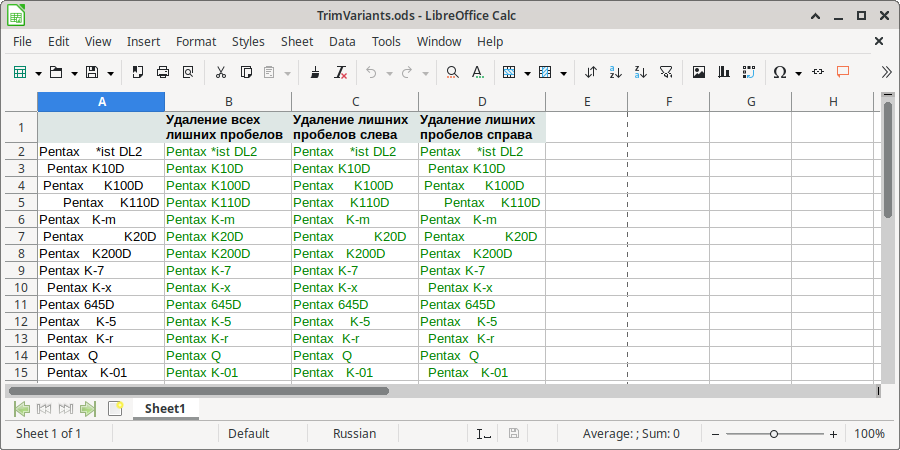Click the Cut scissors icon

tap(220, 72)
